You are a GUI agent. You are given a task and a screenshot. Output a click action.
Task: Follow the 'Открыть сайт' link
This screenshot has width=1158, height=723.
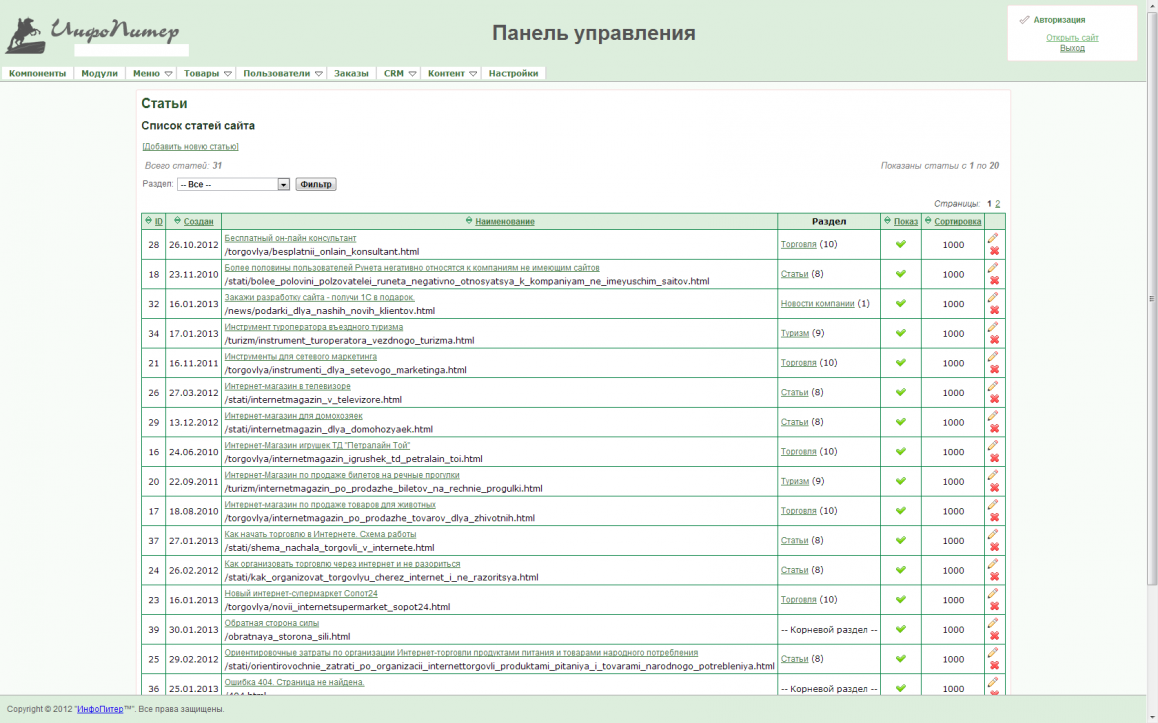(1072, 38)
